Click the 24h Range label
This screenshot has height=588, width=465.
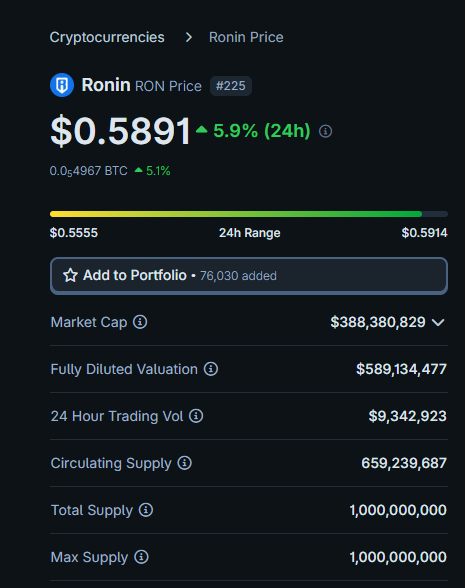pyautogui.click(x=250, y=233)
